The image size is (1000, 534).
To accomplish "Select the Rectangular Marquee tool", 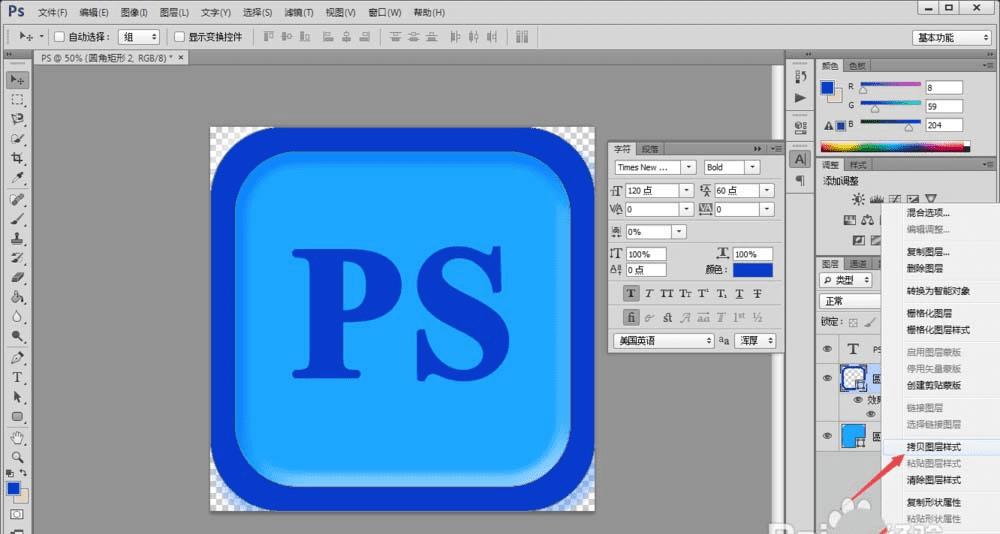I will [17, 100].
